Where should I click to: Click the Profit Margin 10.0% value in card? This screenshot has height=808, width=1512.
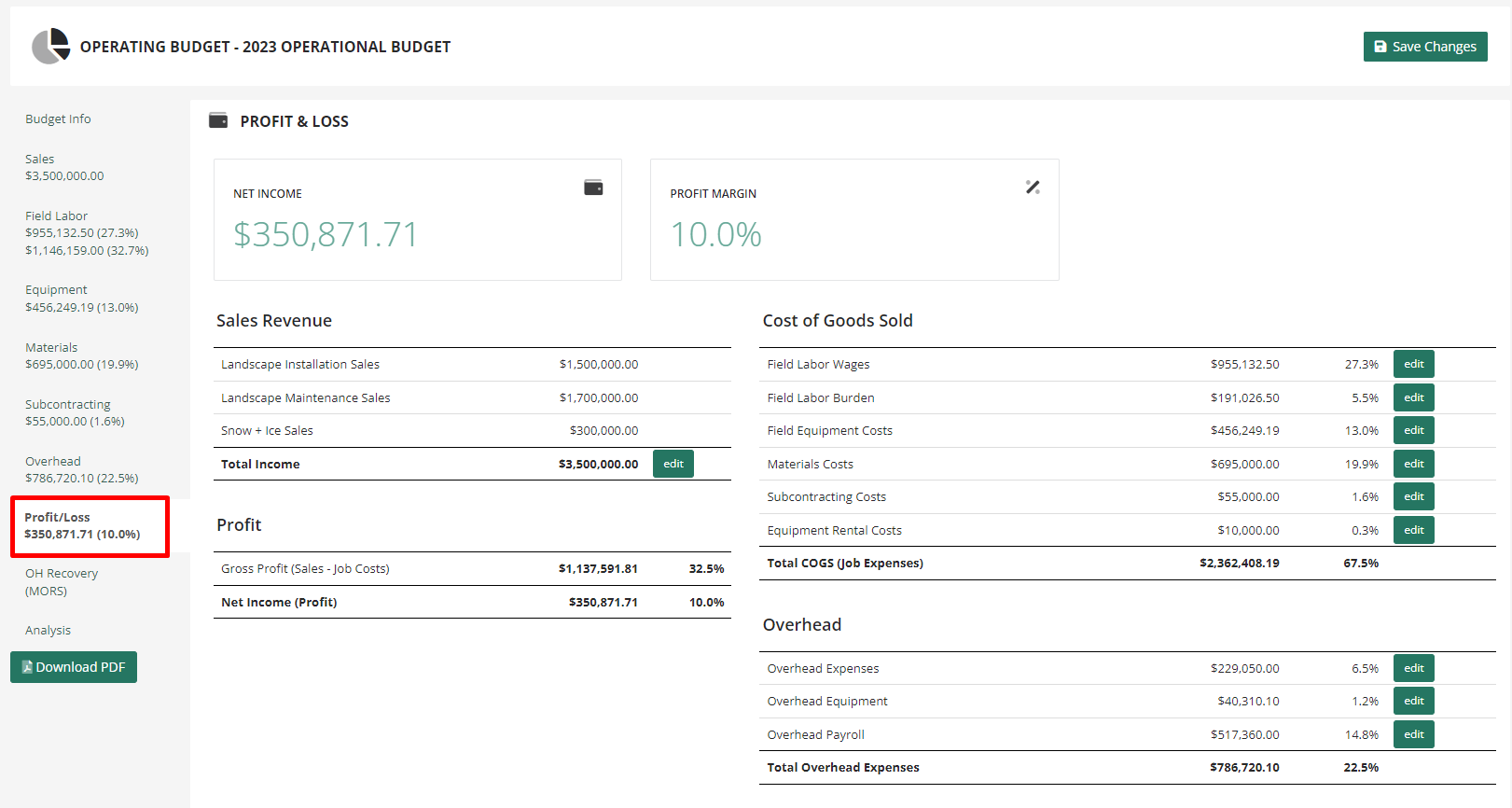coord(716,234)
